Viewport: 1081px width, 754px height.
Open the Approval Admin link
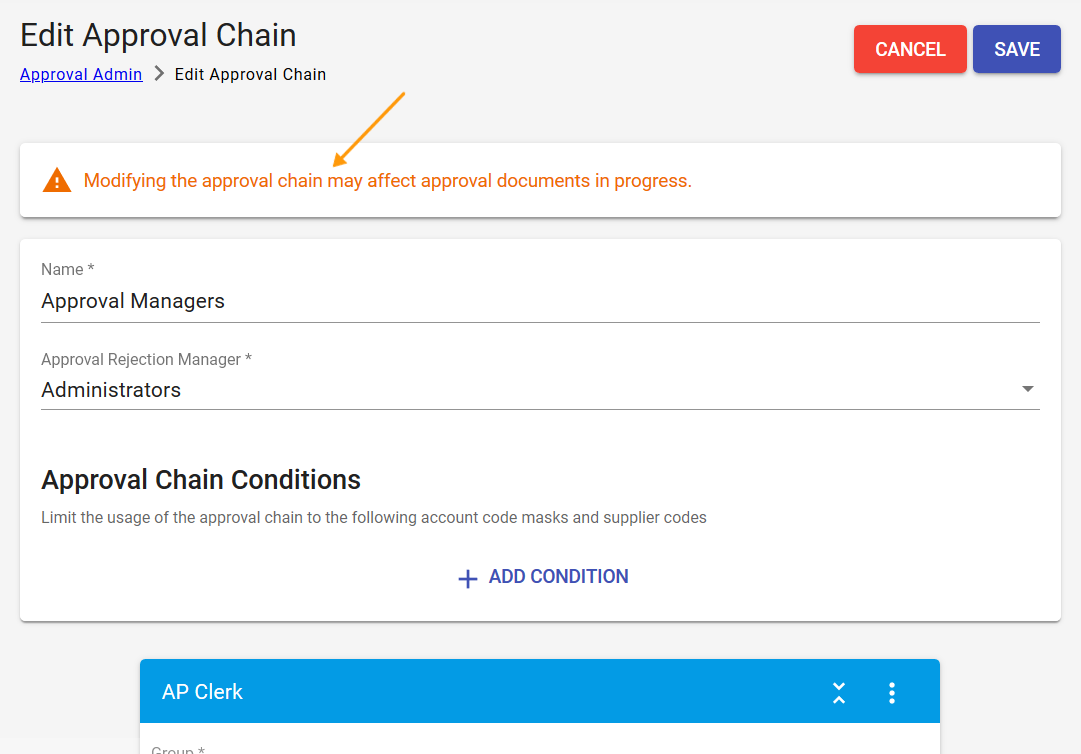coord(81,74)
